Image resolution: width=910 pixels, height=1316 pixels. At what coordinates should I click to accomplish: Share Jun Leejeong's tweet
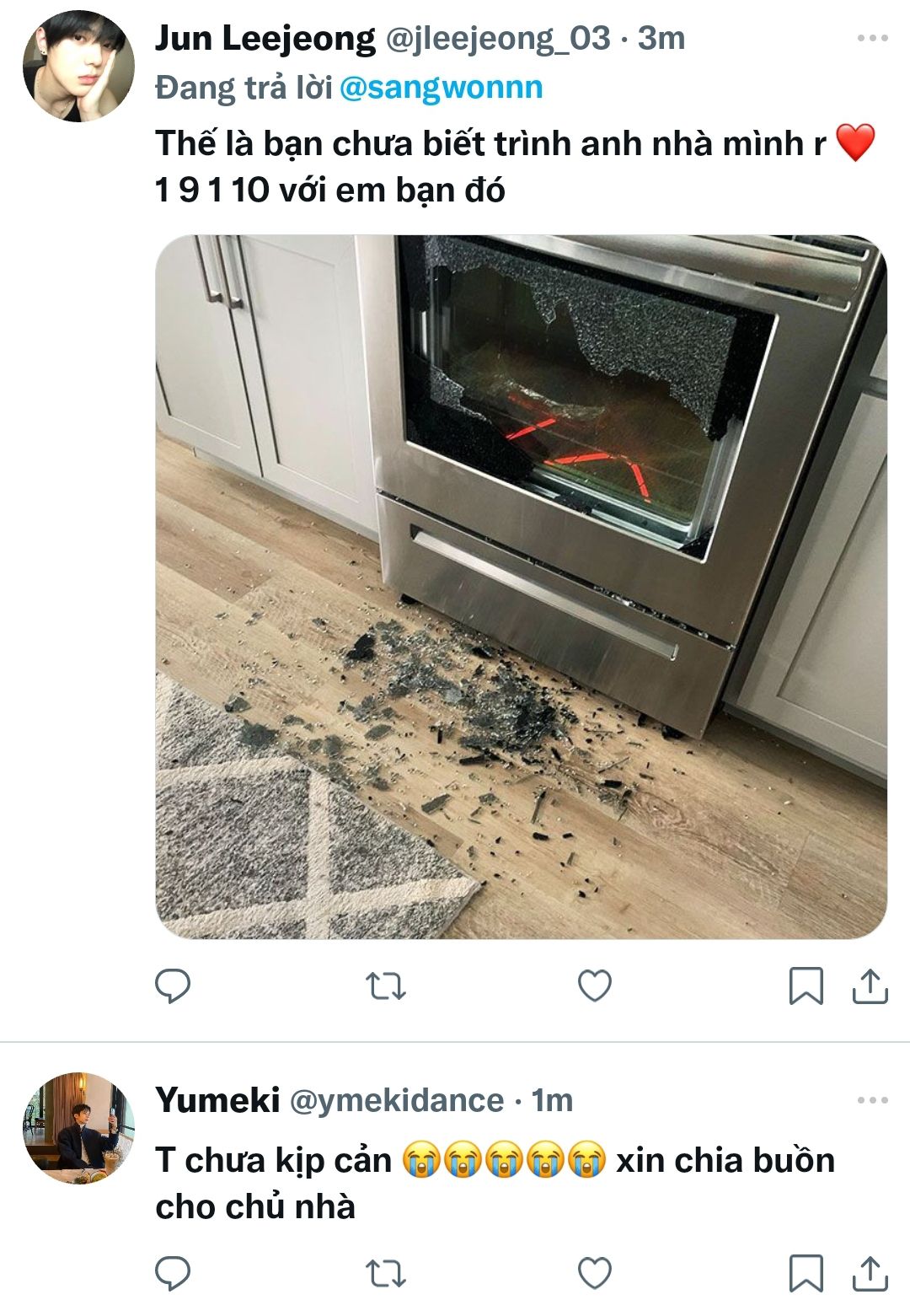click(x=870, y=986)
